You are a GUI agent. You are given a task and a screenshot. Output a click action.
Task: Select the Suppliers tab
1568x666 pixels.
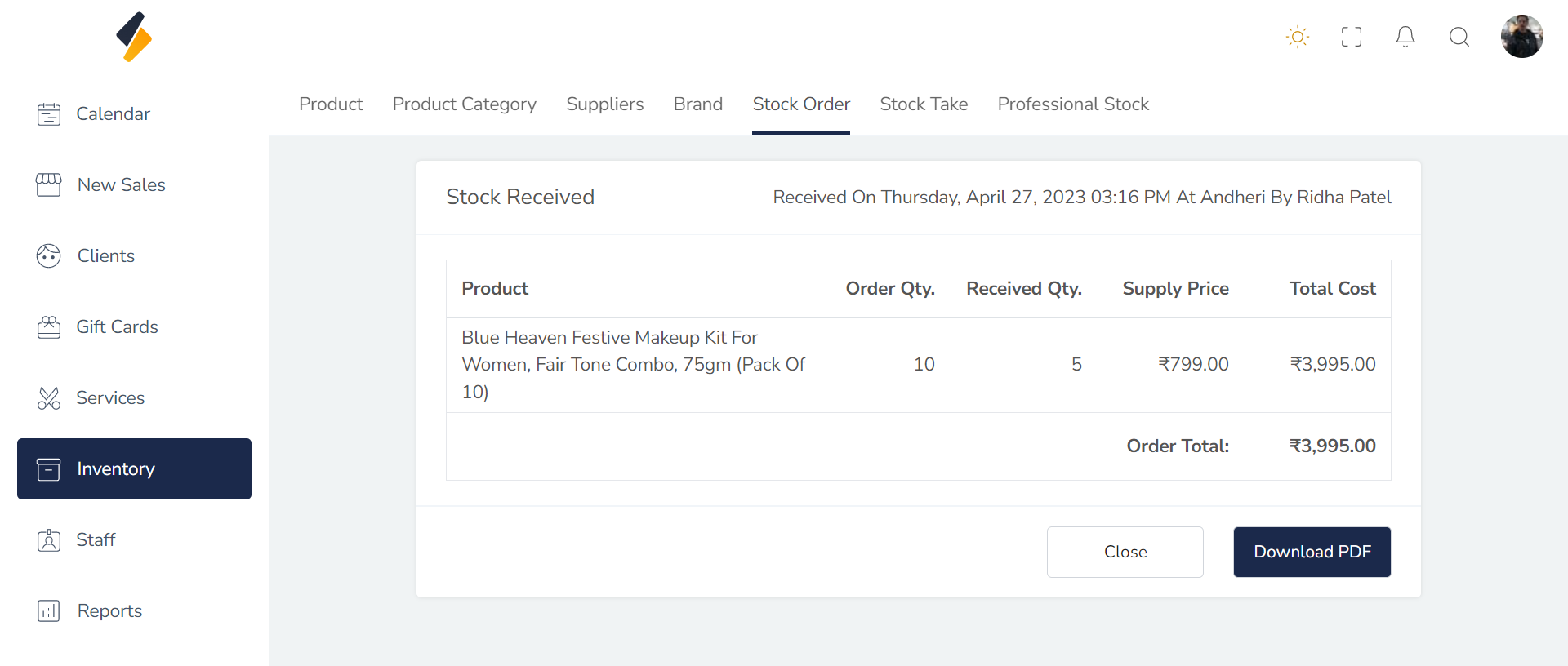(x=604, y=104)
